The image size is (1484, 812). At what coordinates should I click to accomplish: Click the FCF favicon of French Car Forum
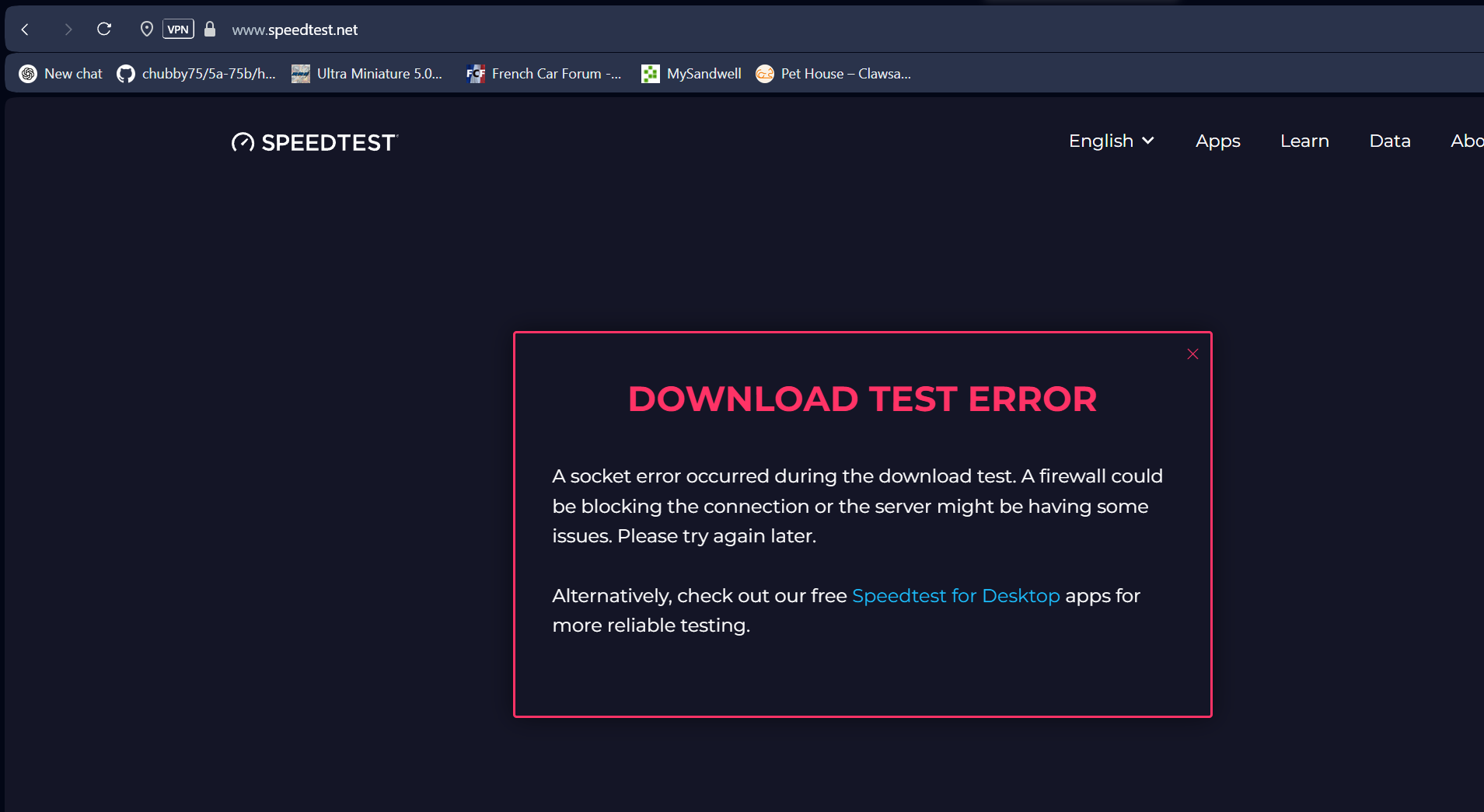tap(475, 74)
